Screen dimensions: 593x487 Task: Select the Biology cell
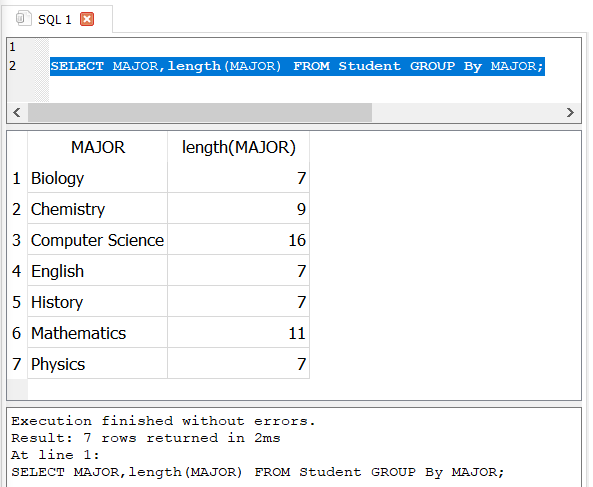[x=98, y=178]
